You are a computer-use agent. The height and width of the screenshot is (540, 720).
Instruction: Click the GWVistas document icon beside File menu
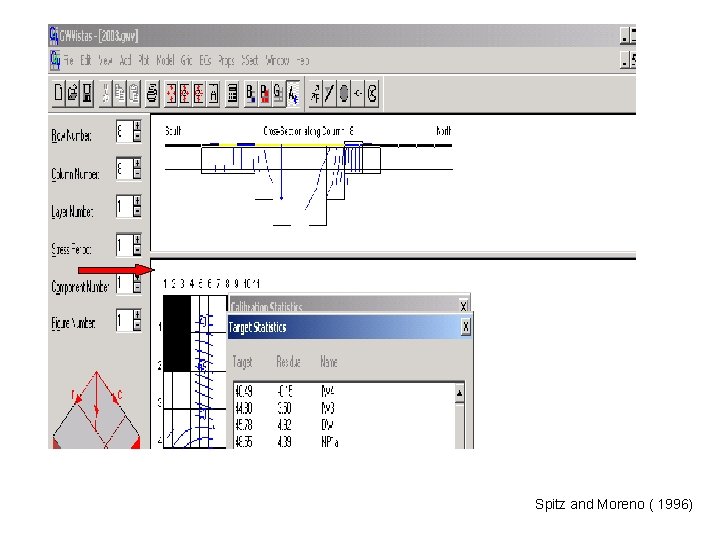55,60
